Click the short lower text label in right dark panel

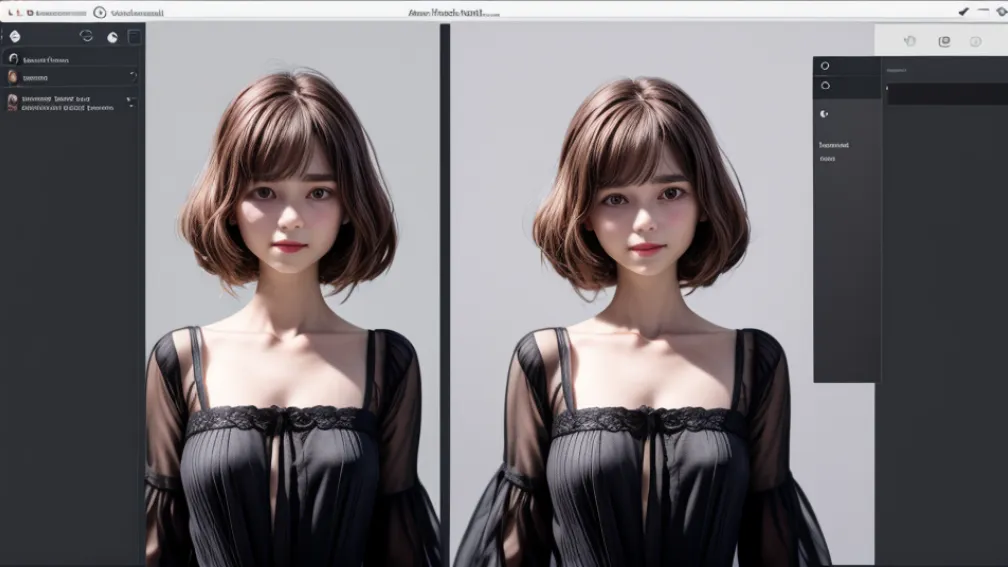point(827,158)
